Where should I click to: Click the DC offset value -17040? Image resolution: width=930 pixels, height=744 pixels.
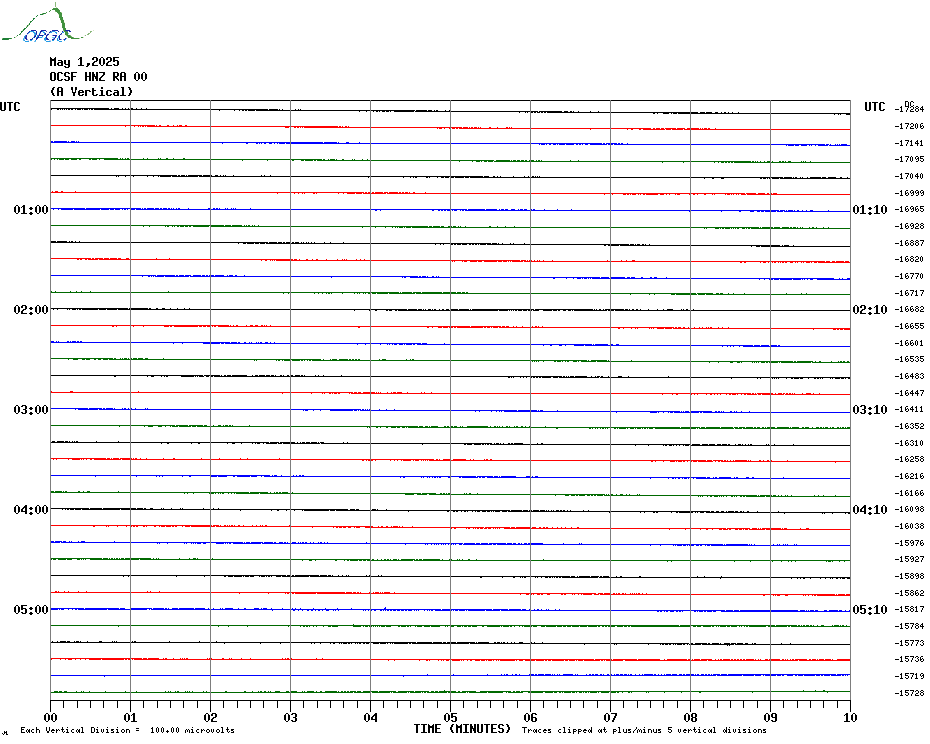(x=909, y=176)
